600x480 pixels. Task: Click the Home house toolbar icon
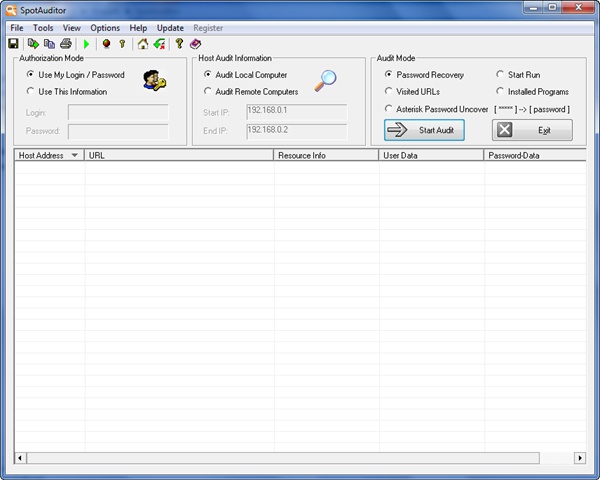pyautogui.click(x=143, y=44)
